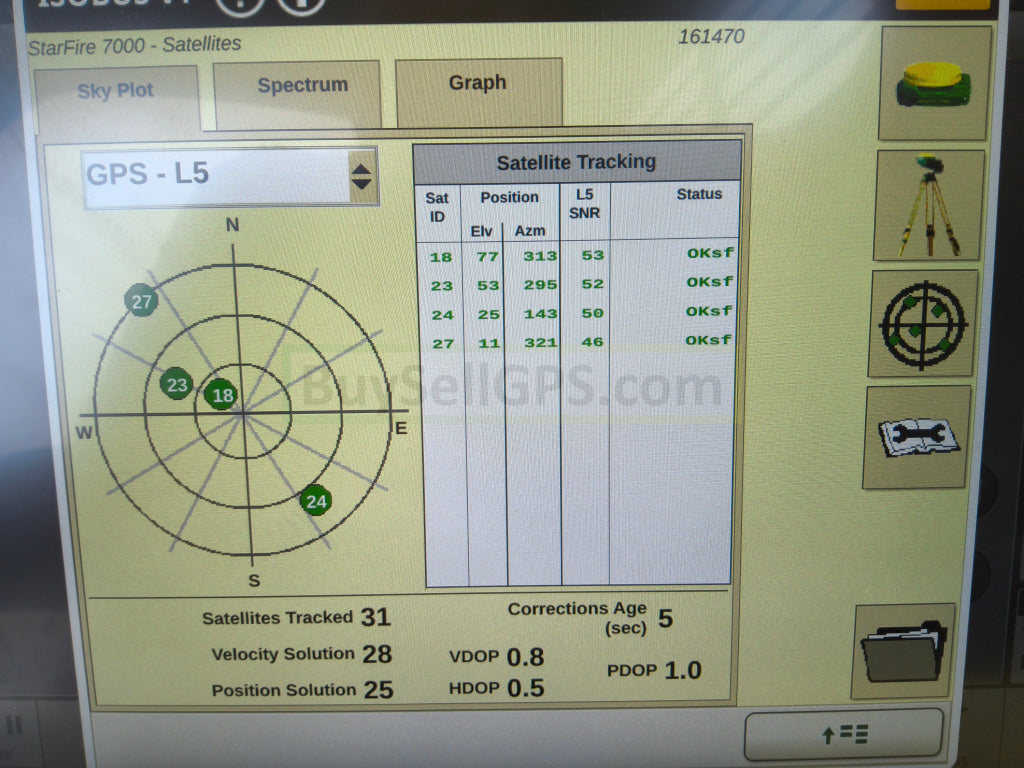Click the L5 SNR column header
Image resolution: width=1024 pixels, height=768 pixels.
tap(584, 204)
